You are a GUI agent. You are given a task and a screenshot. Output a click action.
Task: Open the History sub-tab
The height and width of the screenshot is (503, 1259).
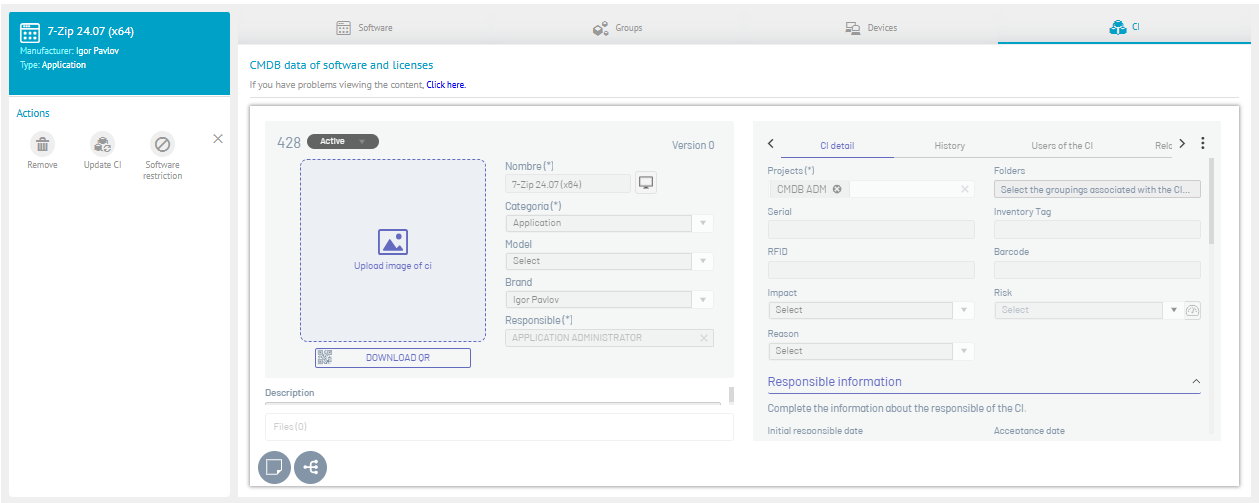(949, 146)
